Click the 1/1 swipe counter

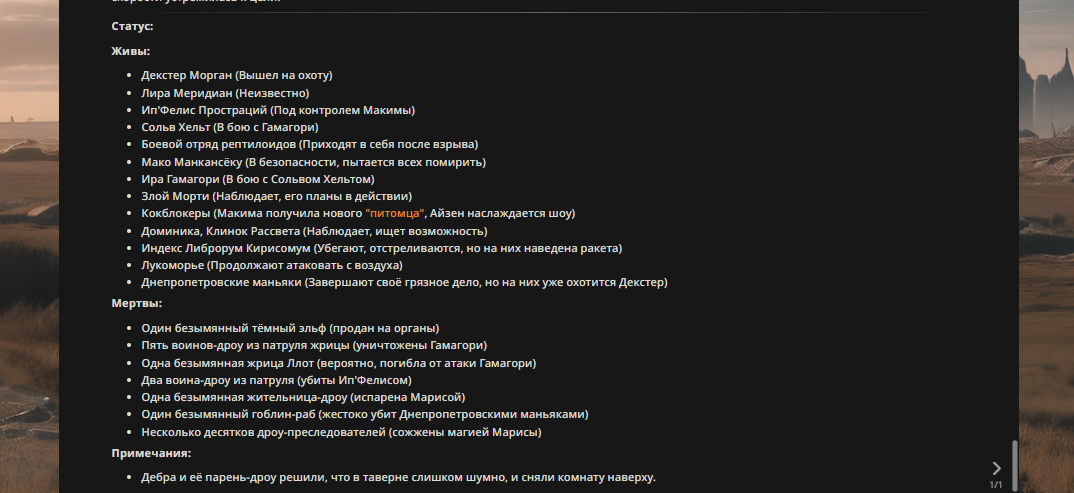(995, 485)
